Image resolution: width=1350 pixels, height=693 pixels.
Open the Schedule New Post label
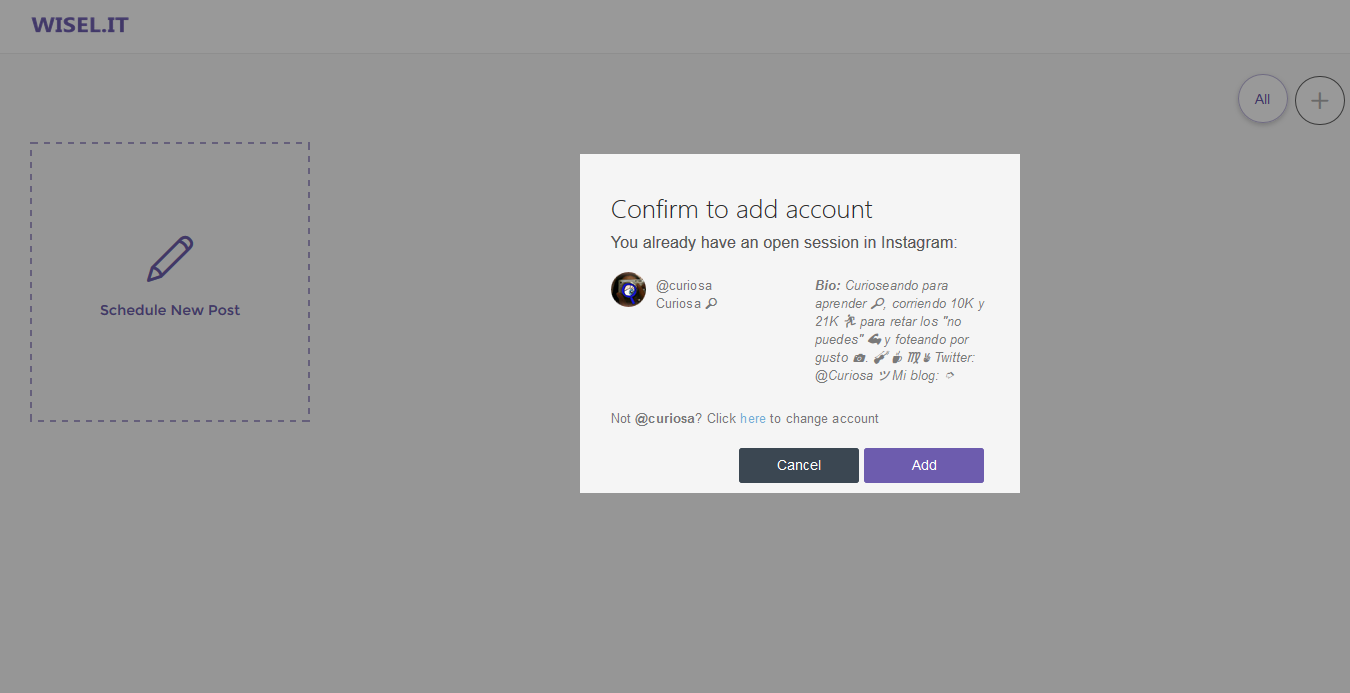coord(170,310)
